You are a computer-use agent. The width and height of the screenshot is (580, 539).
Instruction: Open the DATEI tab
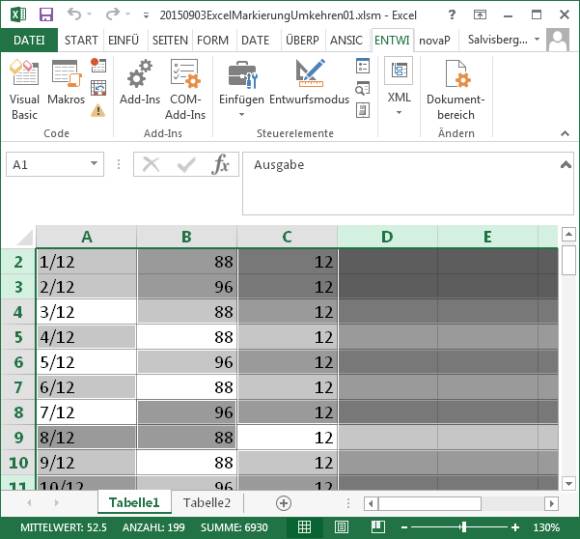pos(29,40)
